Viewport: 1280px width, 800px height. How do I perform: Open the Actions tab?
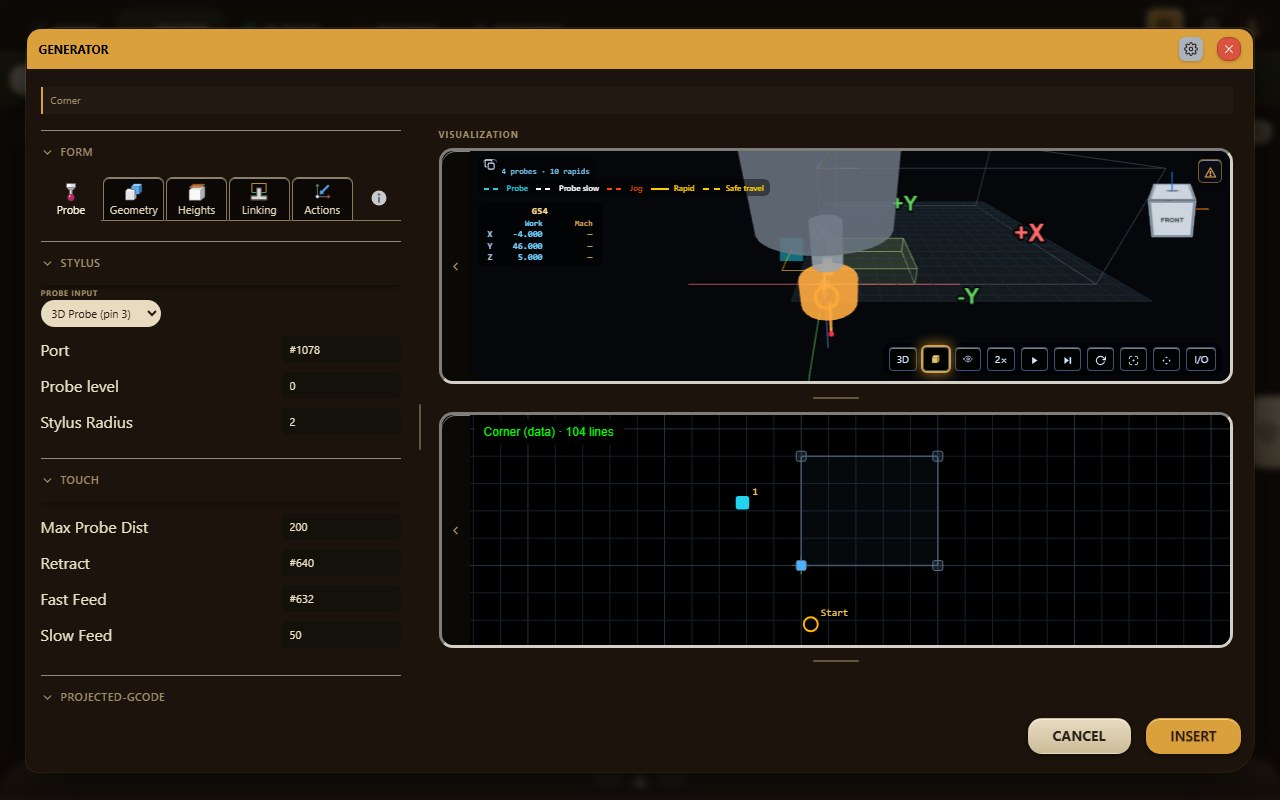tap(322, 198)
